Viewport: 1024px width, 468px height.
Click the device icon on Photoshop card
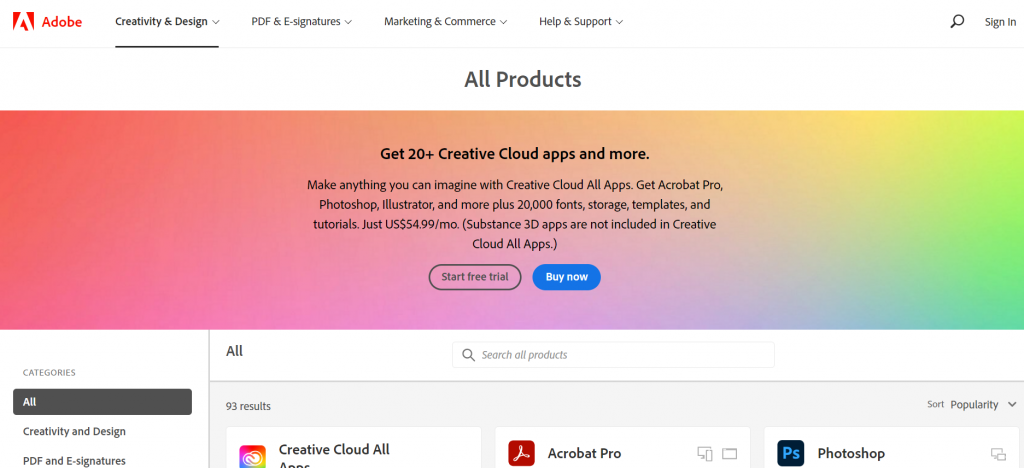click(998, 454)
